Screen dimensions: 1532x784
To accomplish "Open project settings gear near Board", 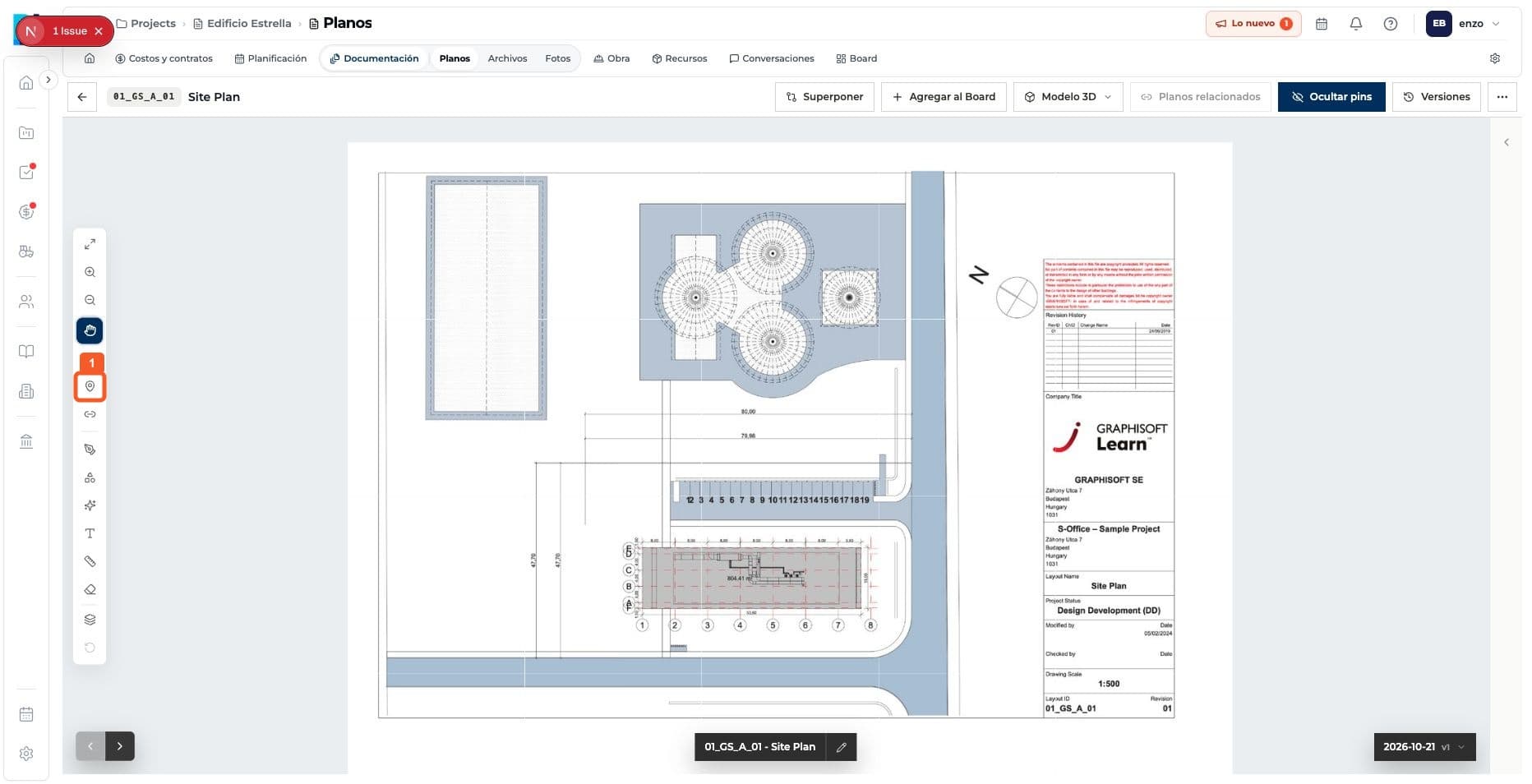I will pyautogui.click(x=1495, y=58).
